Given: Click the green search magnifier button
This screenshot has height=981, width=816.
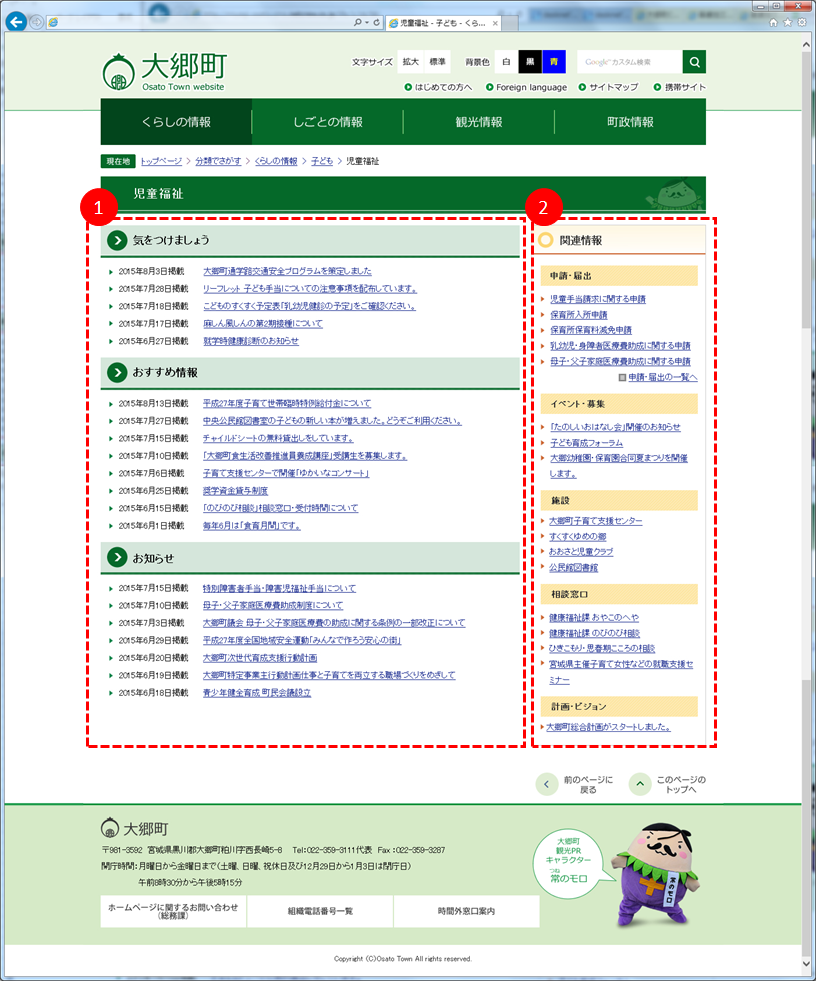Looking at the screenshot, I should point(694,62).
